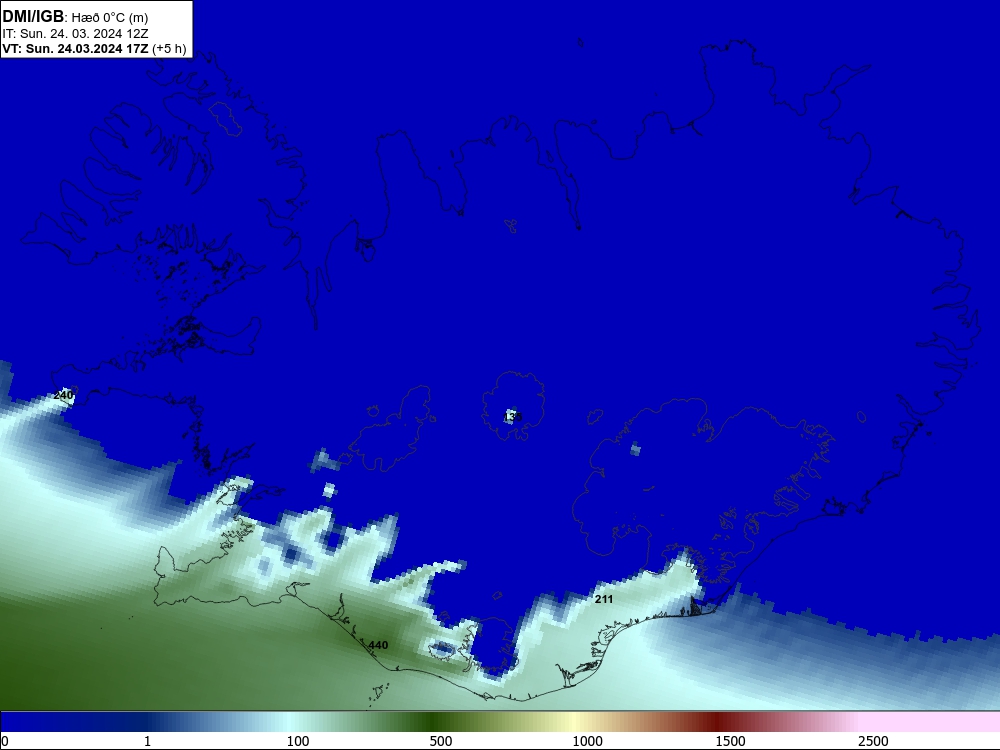Click the 211 value label near the south coast

(603, 599)
